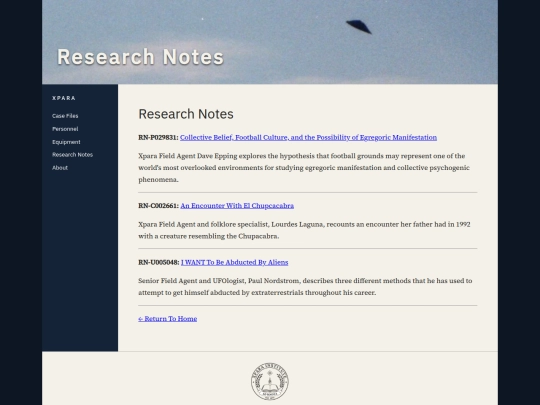Viewport: 540px width, 405px height.
Task: Select the note ID RN-P029831
Action: (158, 137)
